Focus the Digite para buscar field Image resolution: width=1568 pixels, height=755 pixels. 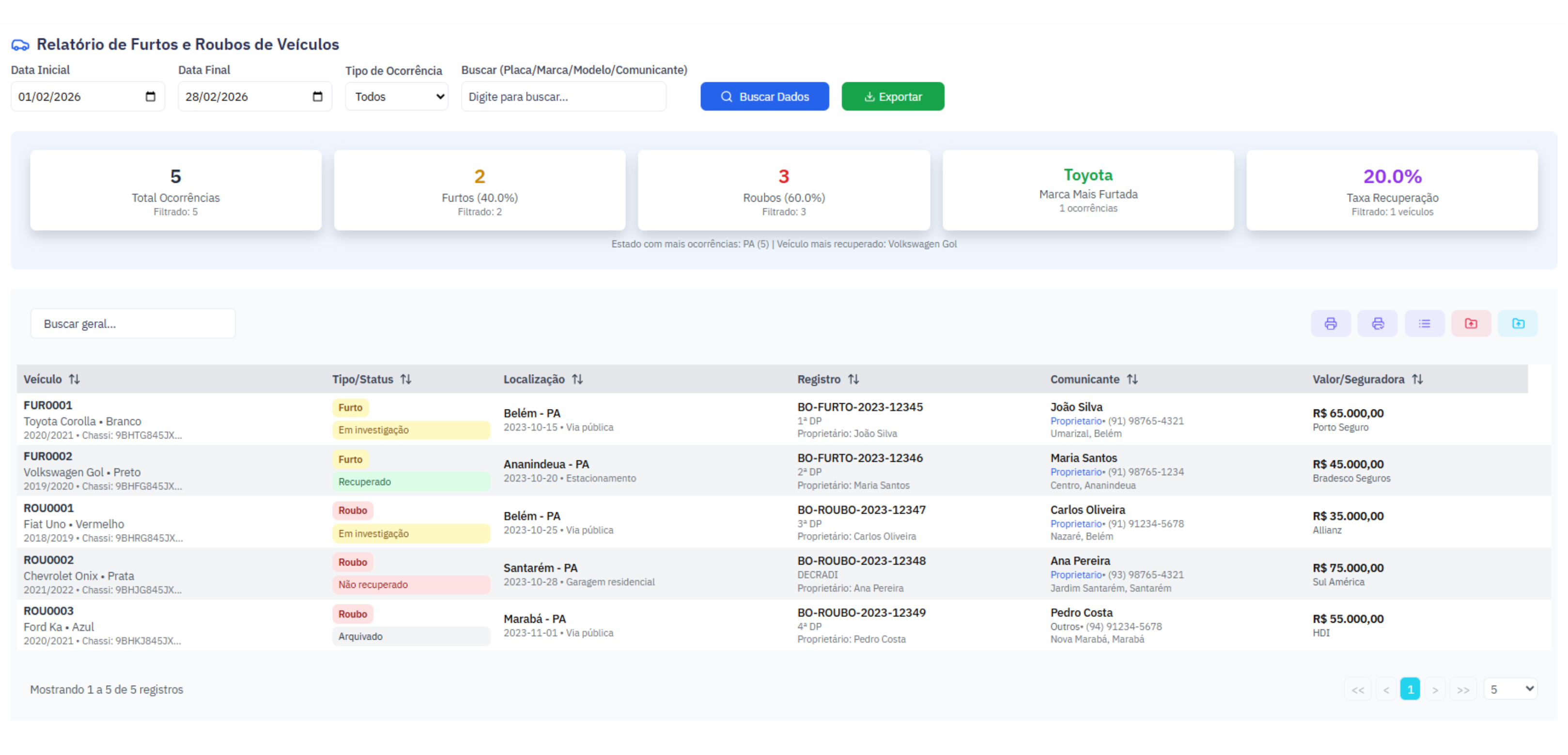pos(564,97)
